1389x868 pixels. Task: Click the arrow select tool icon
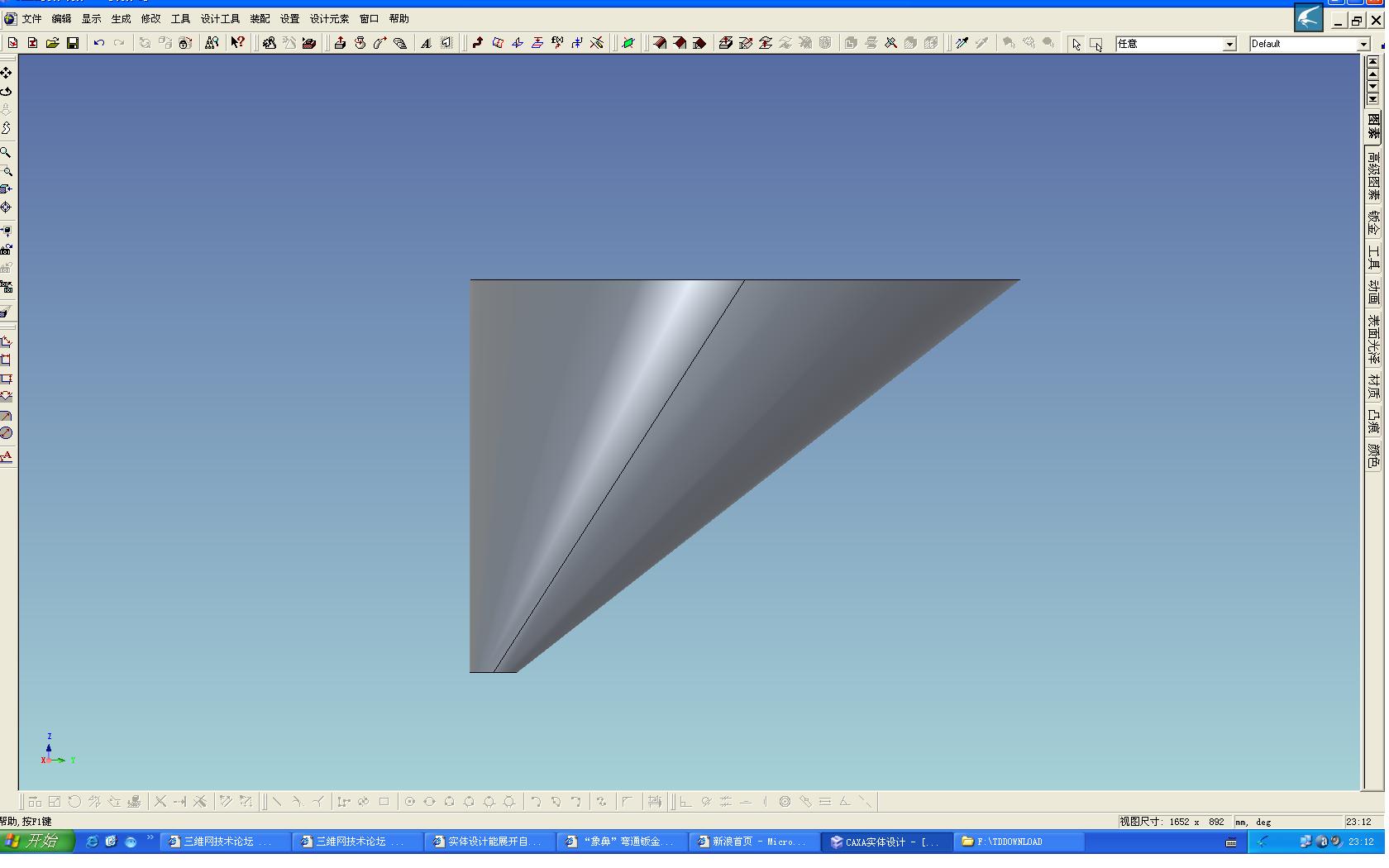coord(1076,44)
